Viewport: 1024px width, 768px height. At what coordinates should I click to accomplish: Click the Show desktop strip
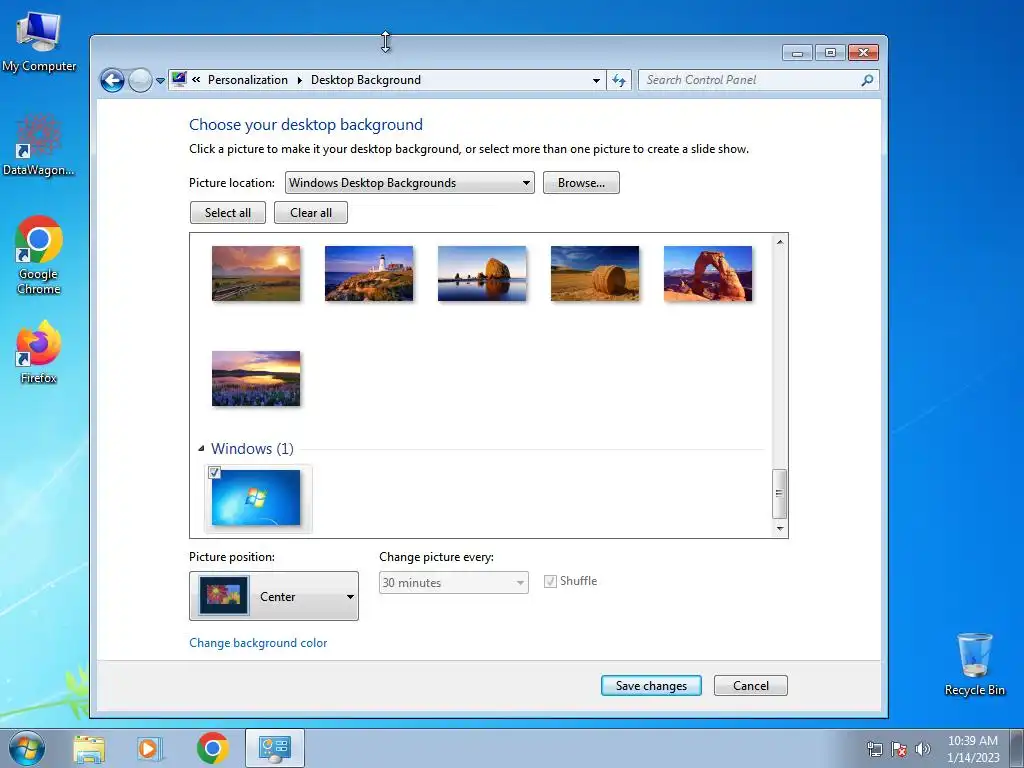click(x=1017, y=748)
